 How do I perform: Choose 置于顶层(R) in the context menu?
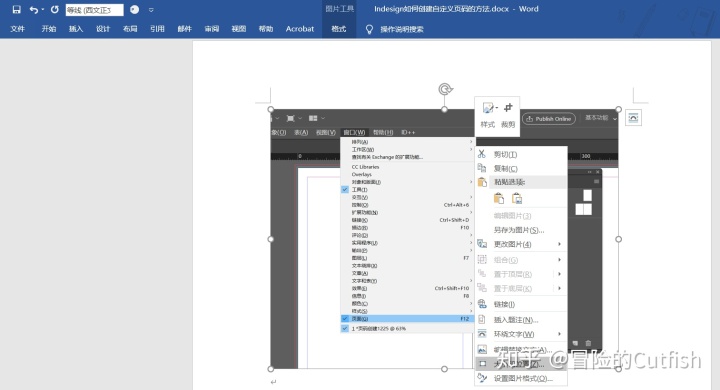coord(513,274)
